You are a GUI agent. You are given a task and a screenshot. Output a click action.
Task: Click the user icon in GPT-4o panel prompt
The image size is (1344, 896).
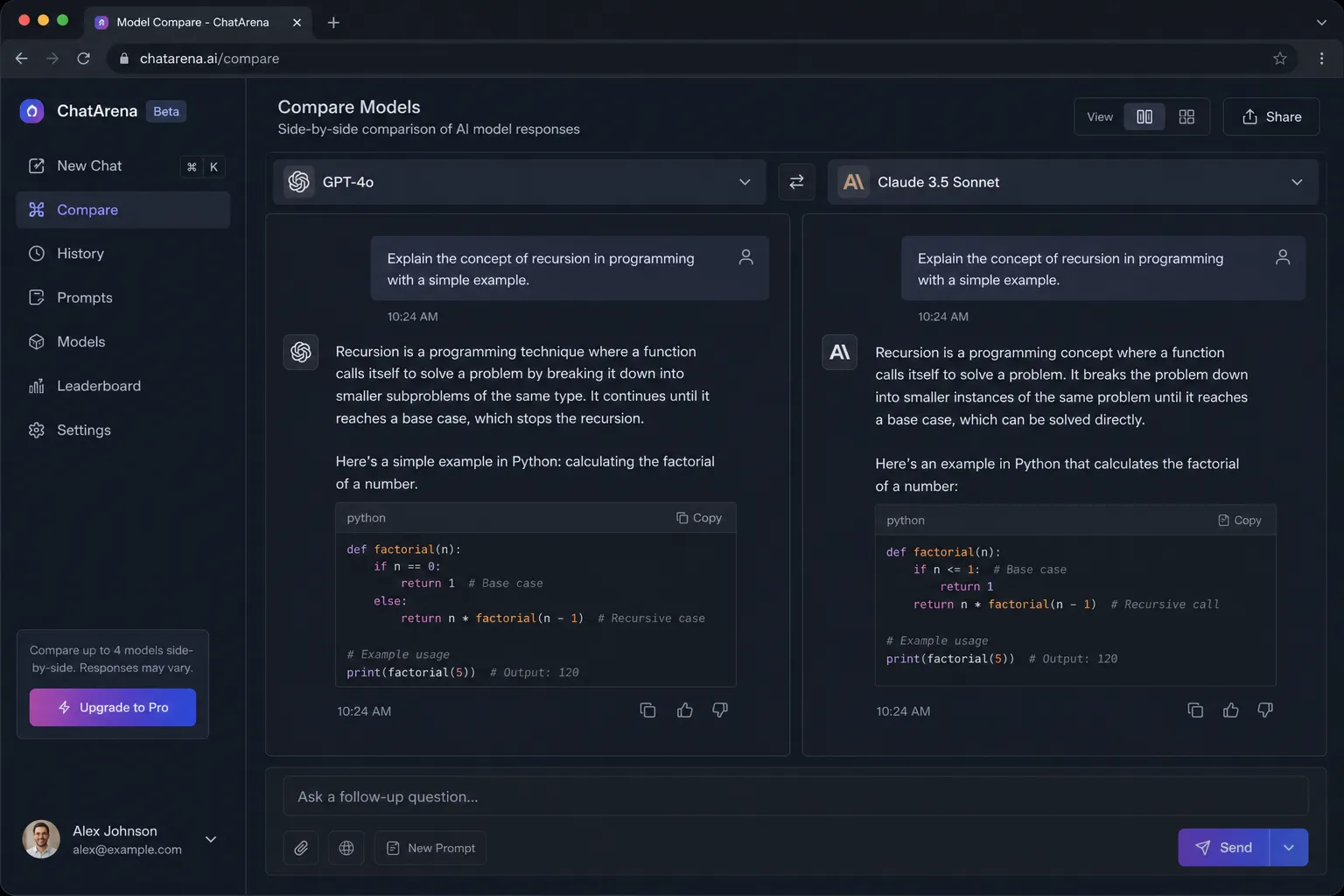click(745, 257)
